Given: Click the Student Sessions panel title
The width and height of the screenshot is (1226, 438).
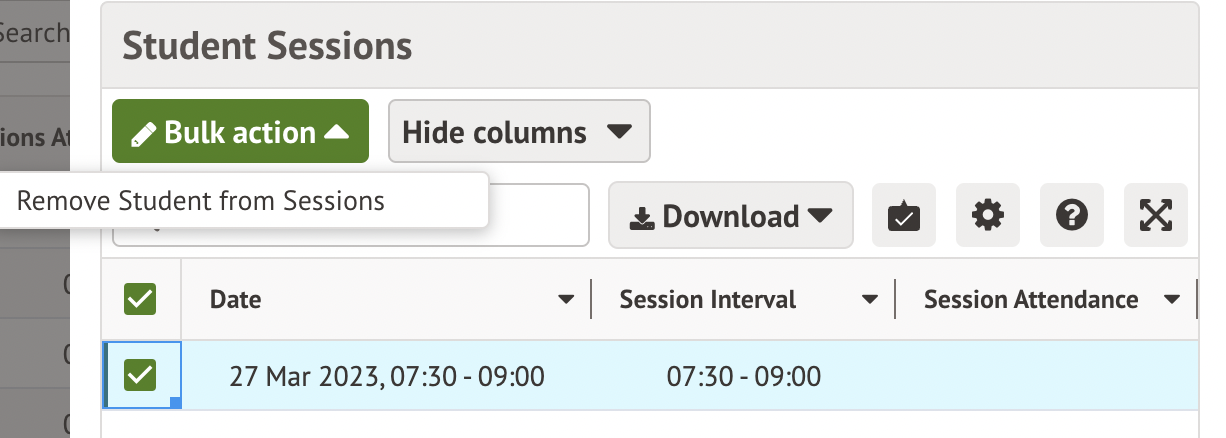Looking at the screenshot, I should click(267, 46).
